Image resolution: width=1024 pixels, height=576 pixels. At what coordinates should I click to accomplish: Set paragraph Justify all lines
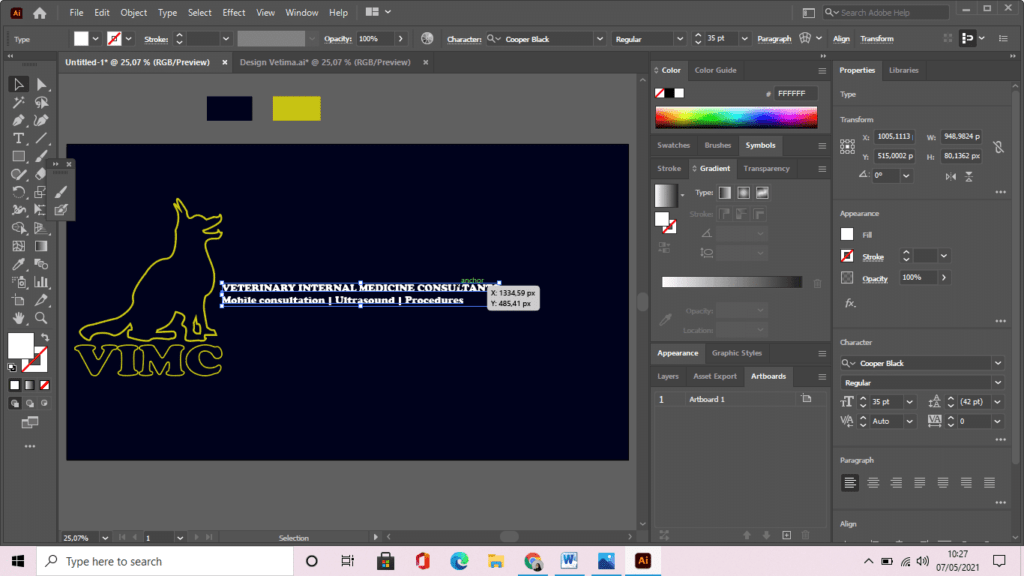point(989,483)
